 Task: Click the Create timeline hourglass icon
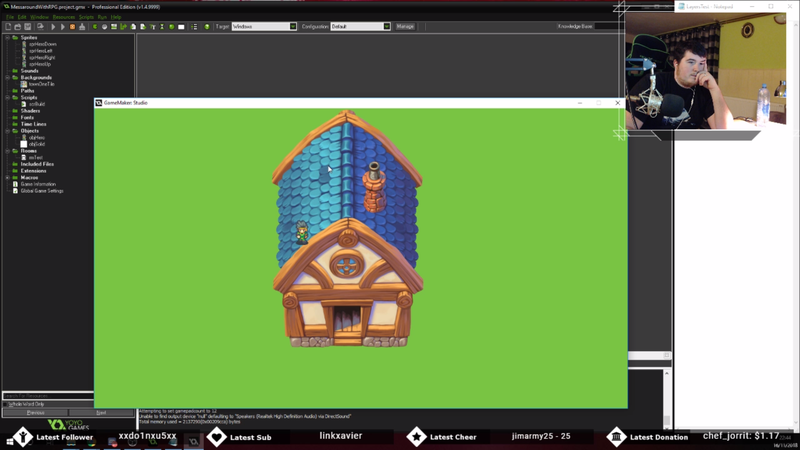(162, 27)
